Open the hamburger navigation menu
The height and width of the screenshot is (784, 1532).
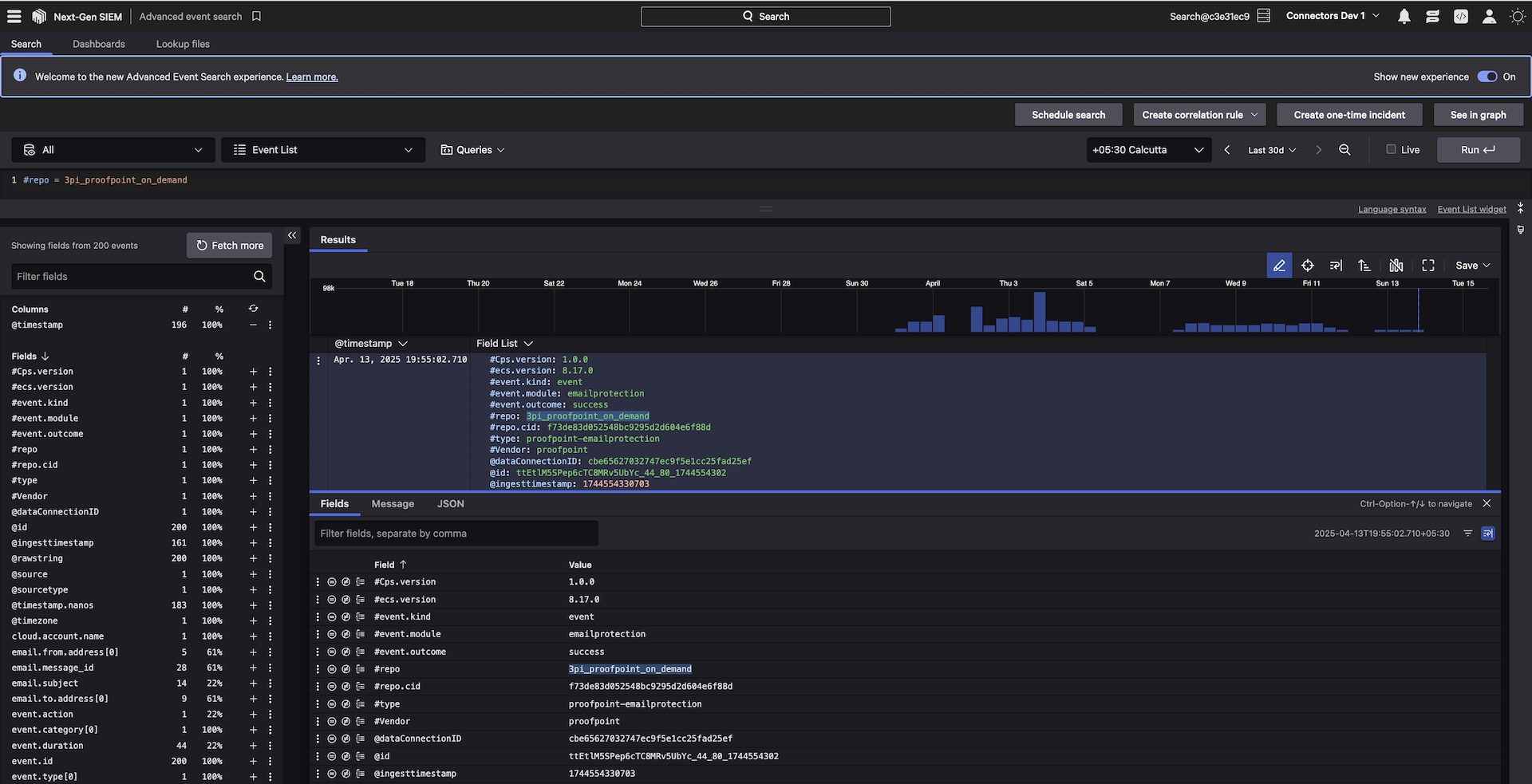pos(14,16)
